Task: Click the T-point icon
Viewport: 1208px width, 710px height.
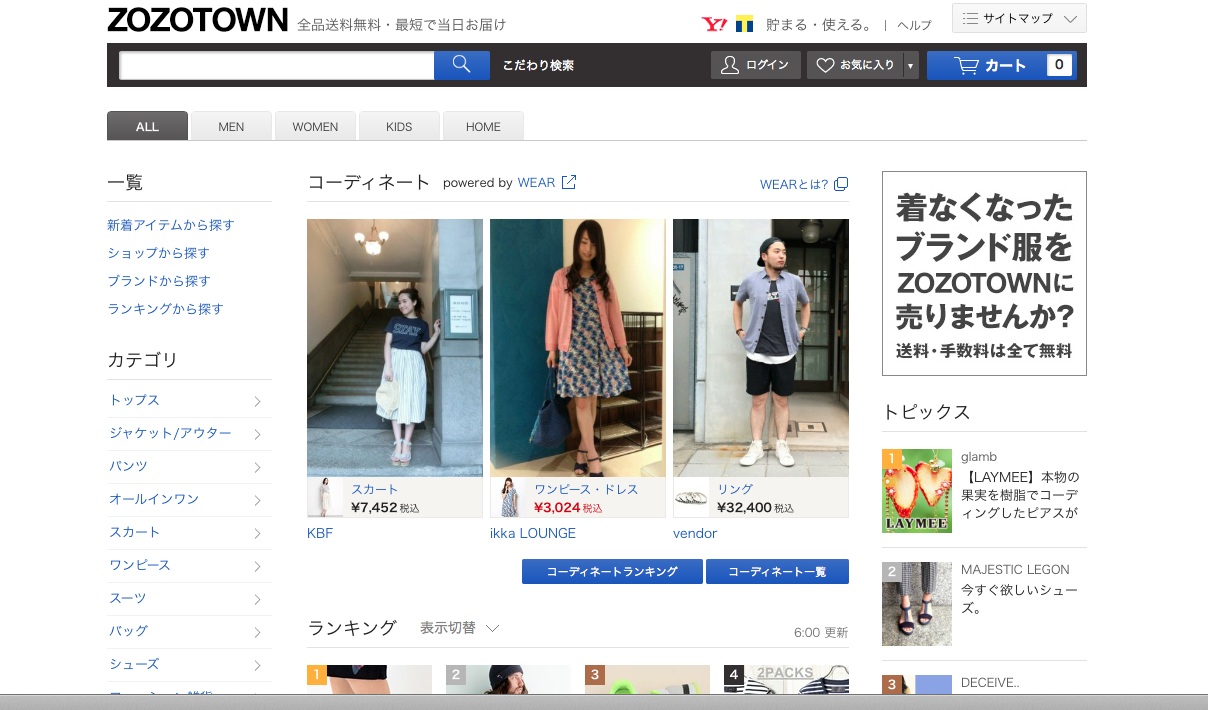Action: [x=744, y=24]
